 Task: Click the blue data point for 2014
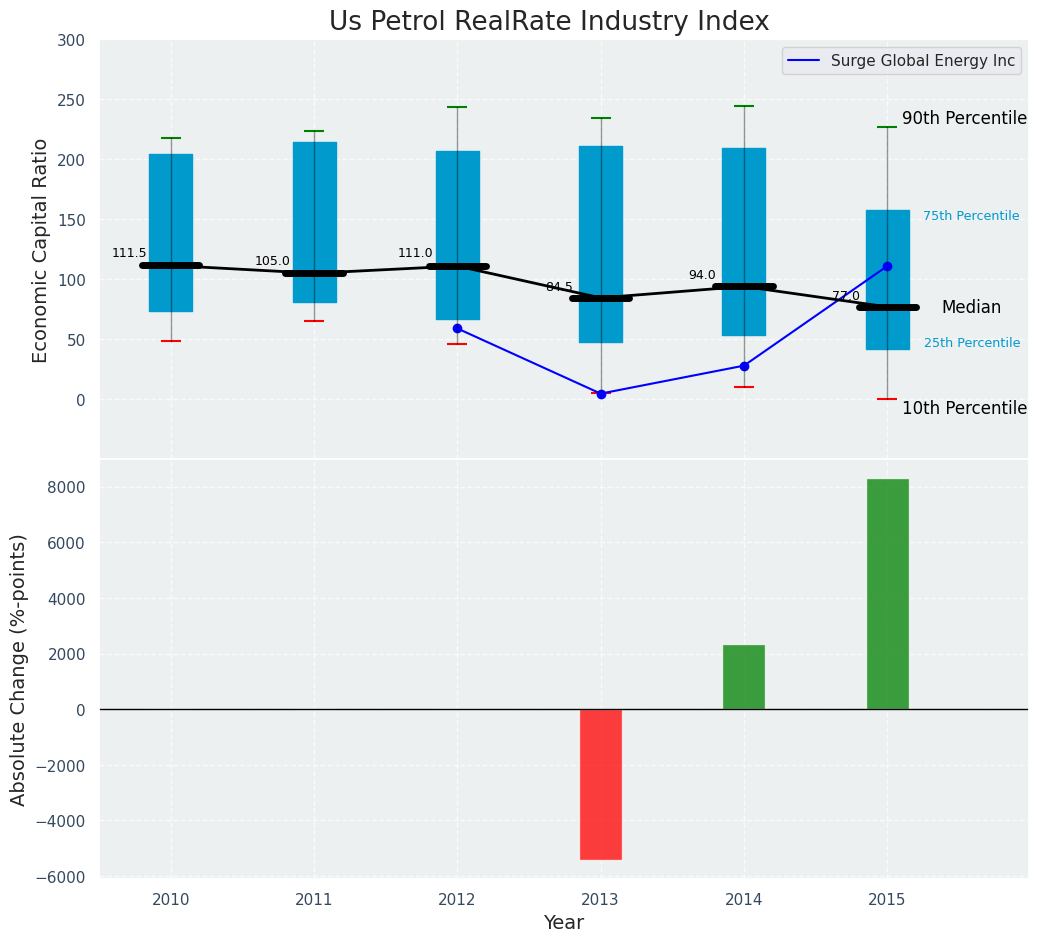[x=744, y=366]
